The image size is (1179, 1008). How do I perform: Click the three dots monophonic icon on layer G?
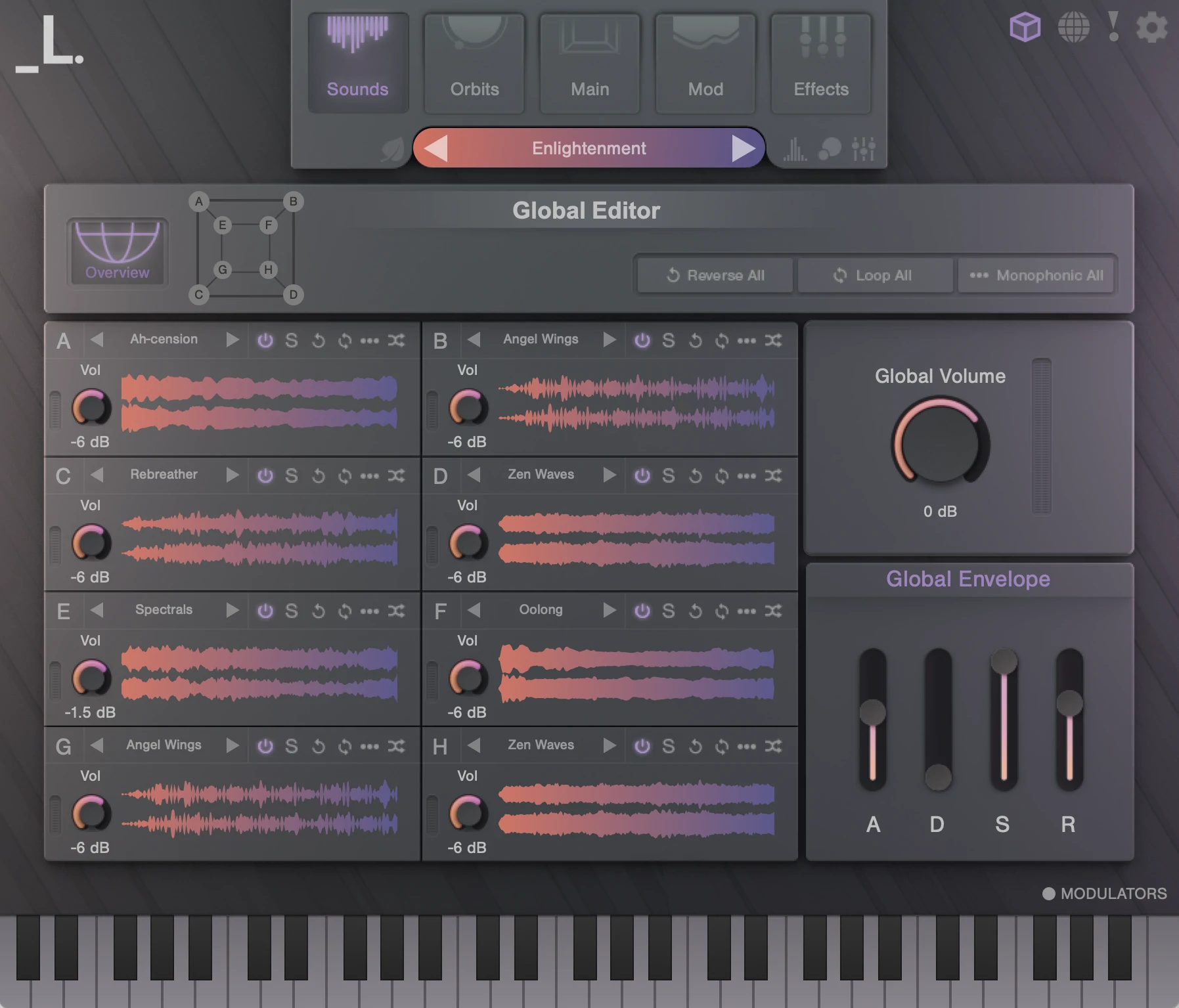369,746
